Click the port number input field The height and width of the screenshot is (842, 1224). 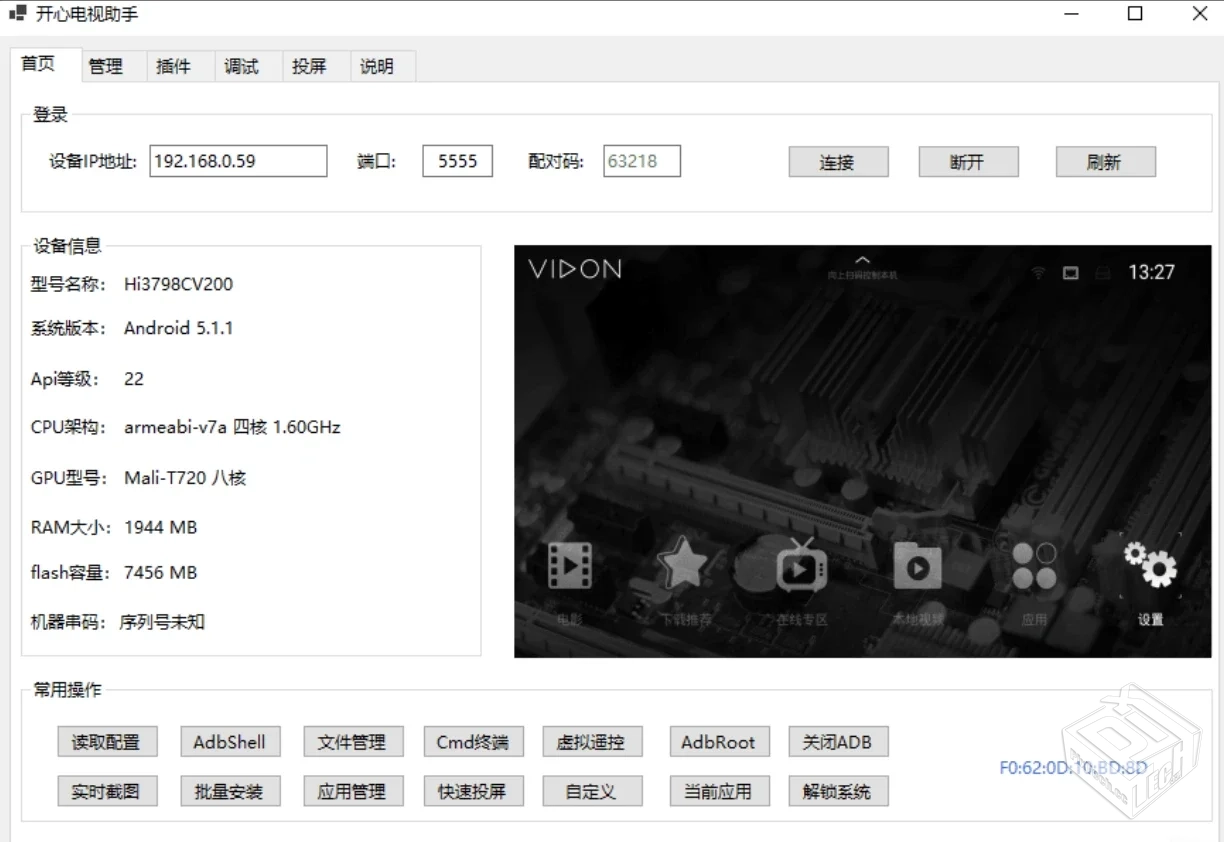pos(457,161)
